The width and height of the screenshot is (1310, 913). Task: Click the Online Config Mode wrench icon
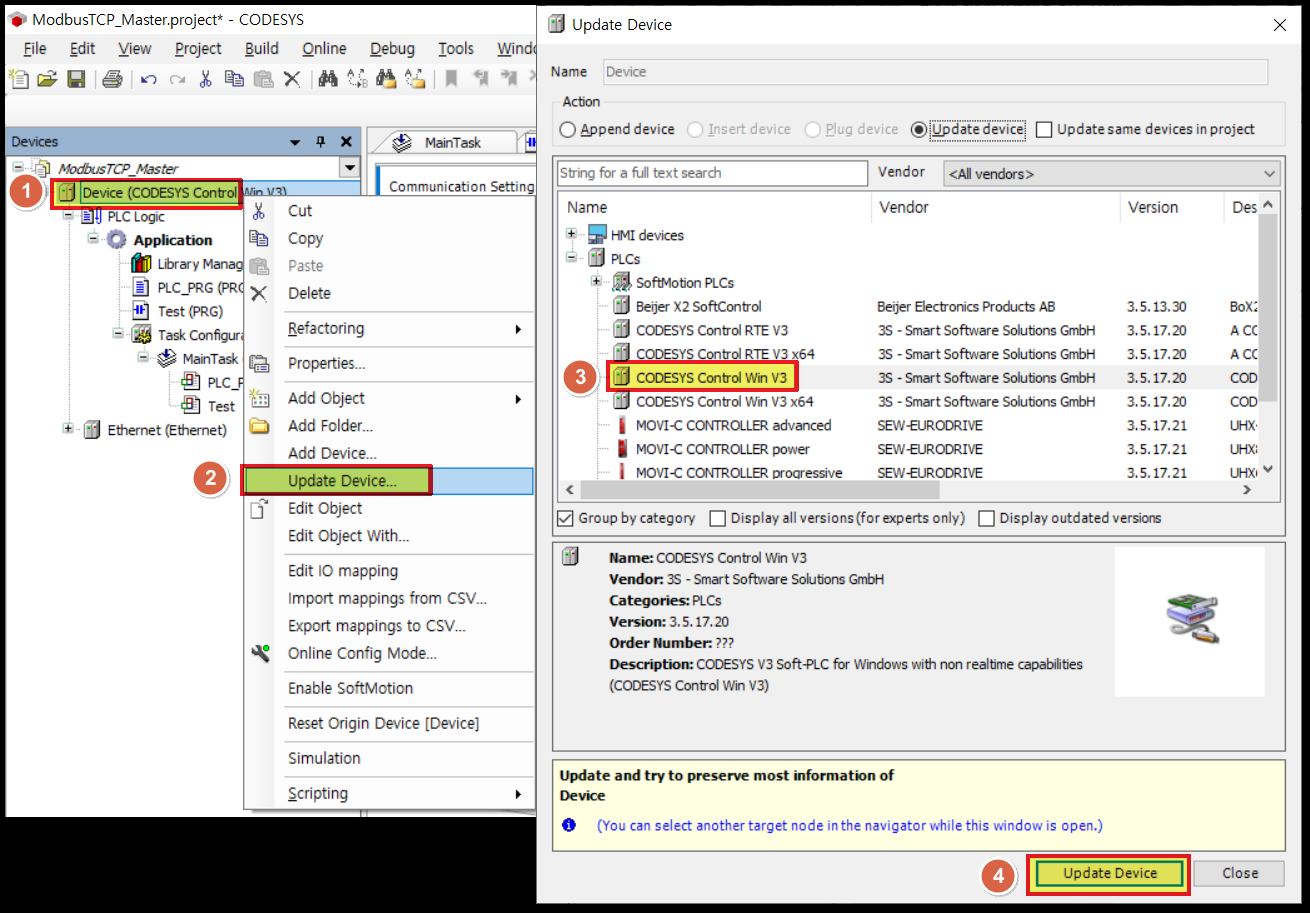pos(260,653)
